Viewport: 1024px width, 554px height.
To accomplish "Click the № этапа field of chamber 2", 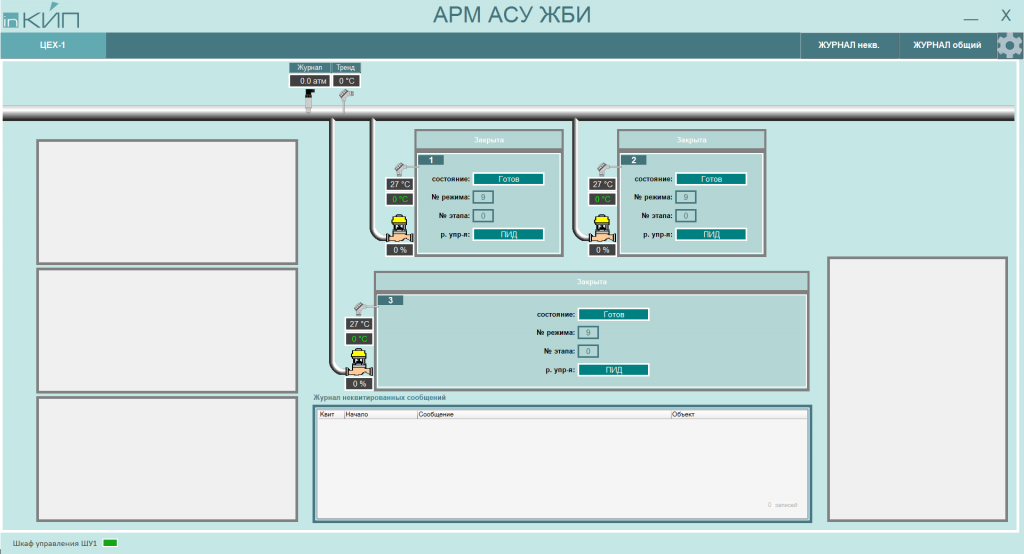I will tap(686, 216).
